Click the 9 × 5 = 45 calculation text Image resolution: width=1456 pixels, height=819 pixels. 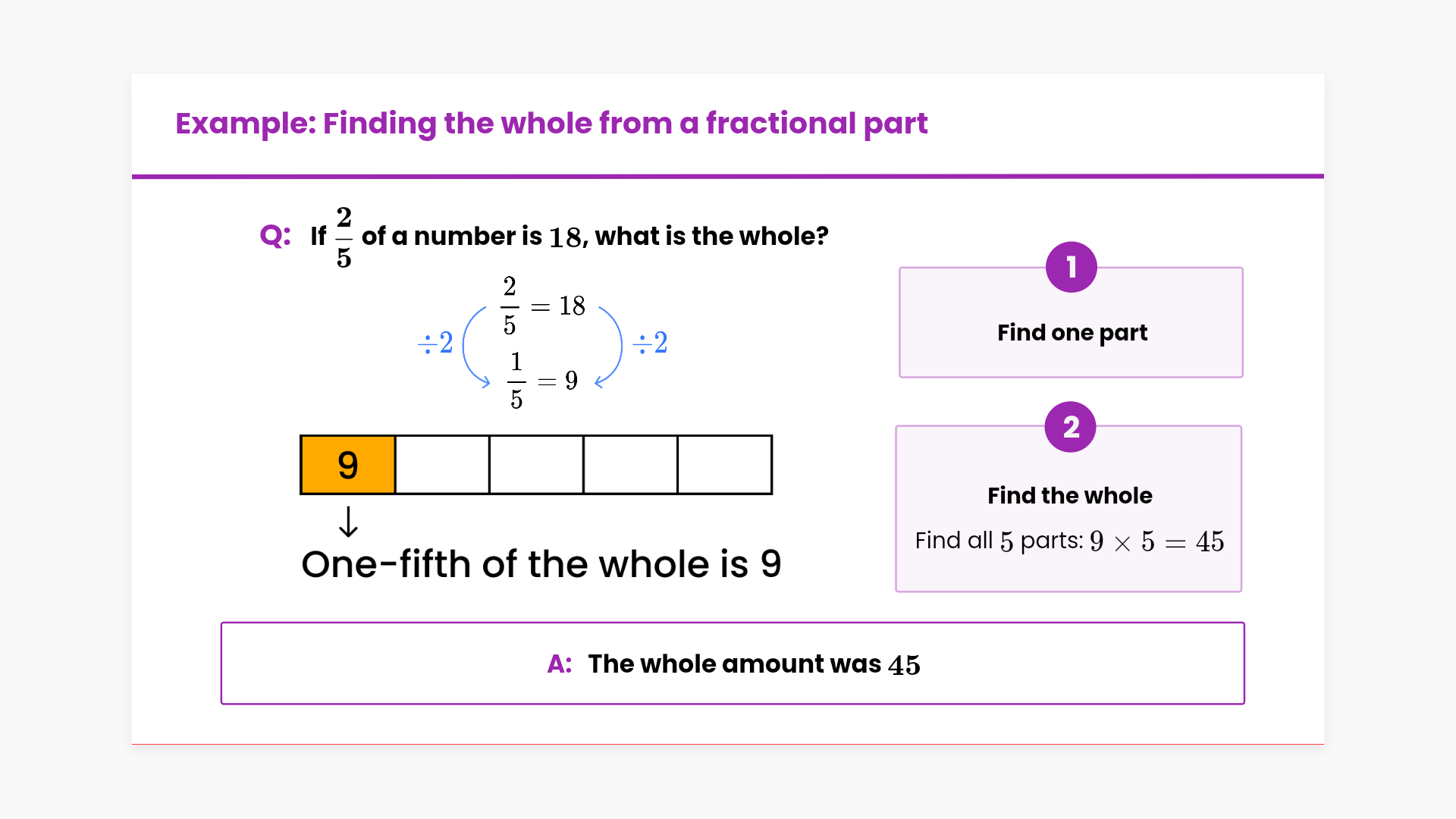point(1156,541)
